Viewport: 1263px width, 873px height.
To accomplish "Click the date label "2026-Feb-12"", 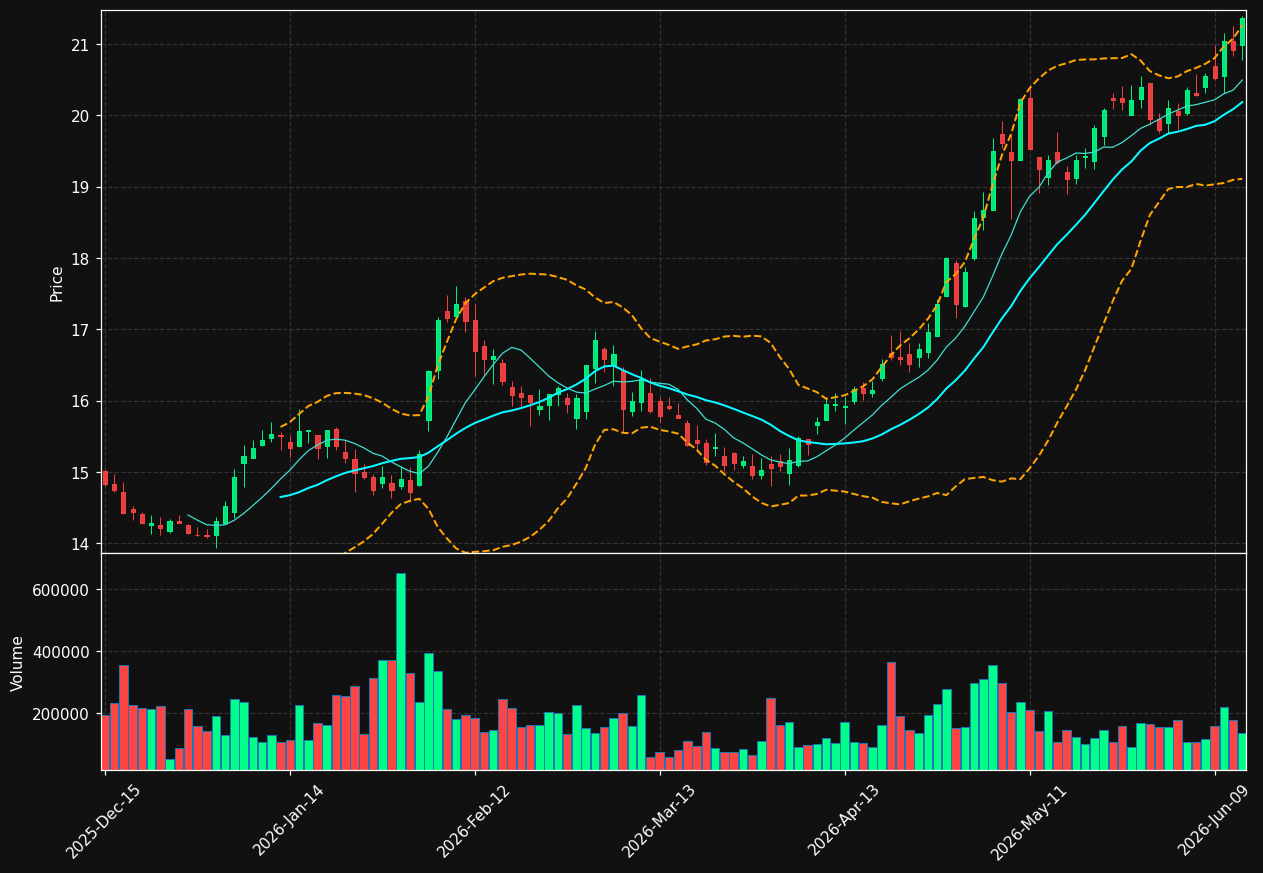I will click(474, 821).
